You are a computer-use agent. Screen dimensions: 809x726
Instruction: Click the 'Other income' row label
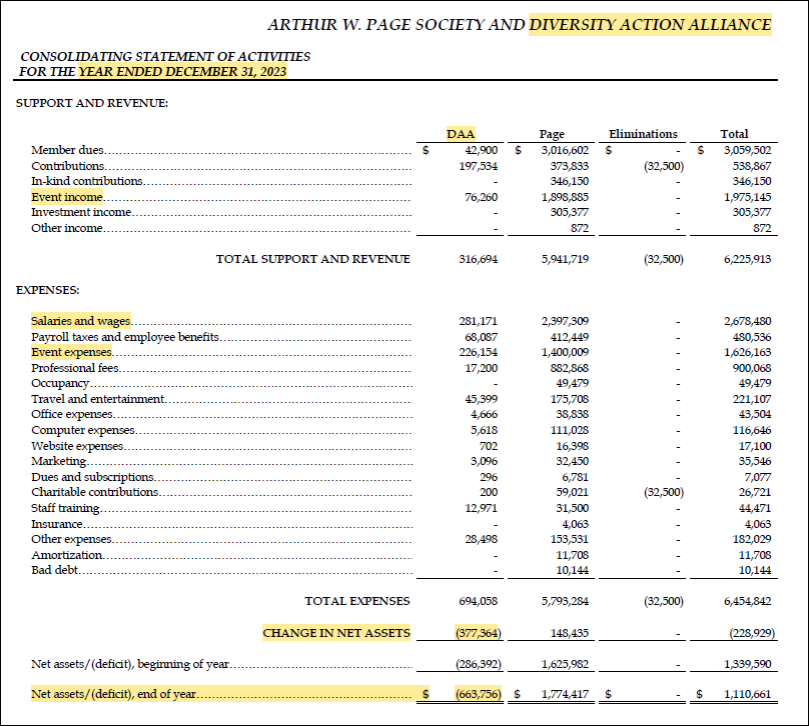coord(67,228)
